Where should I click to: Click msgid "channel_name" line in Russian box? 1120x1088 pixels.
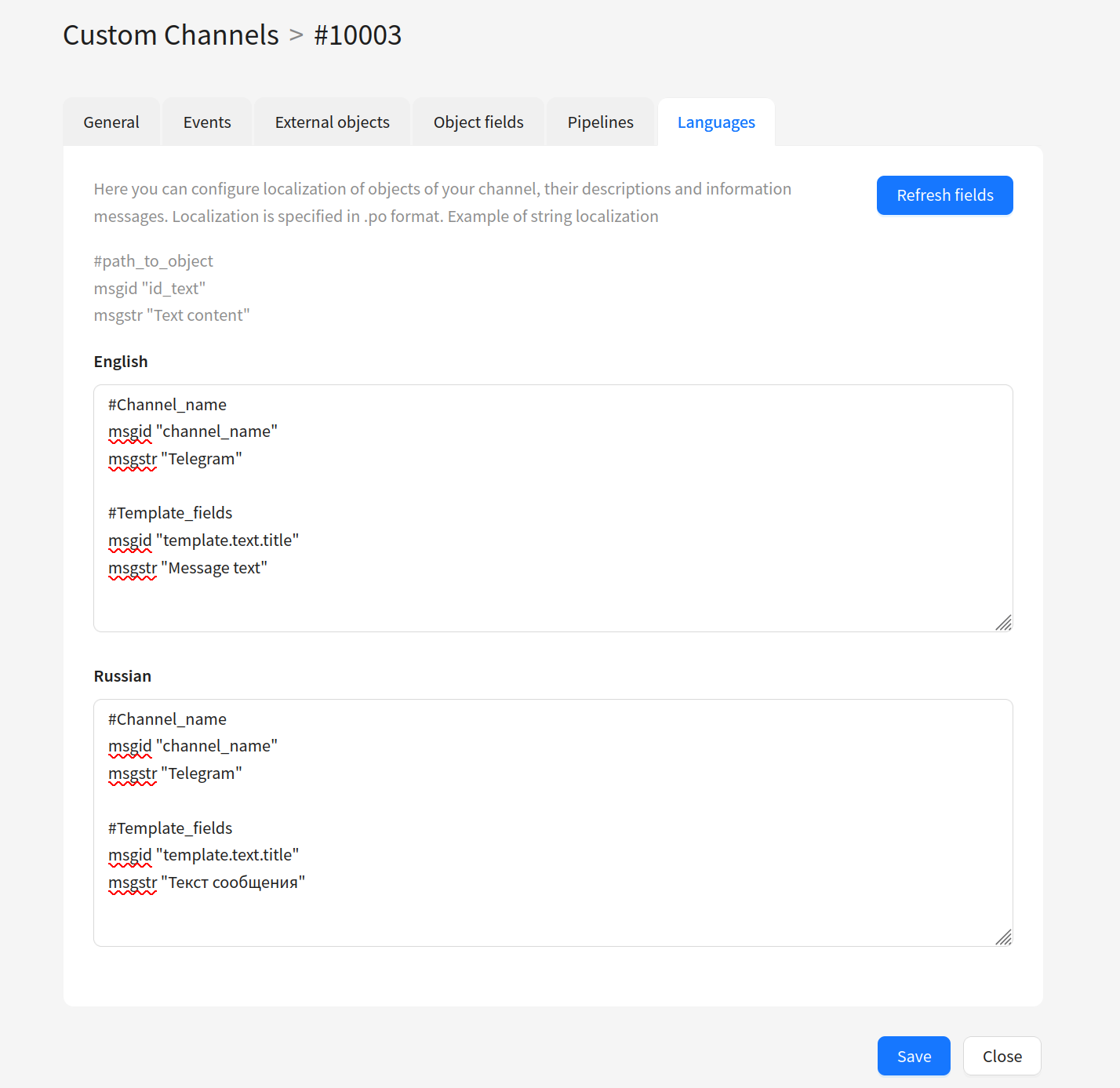click(193, 746)
